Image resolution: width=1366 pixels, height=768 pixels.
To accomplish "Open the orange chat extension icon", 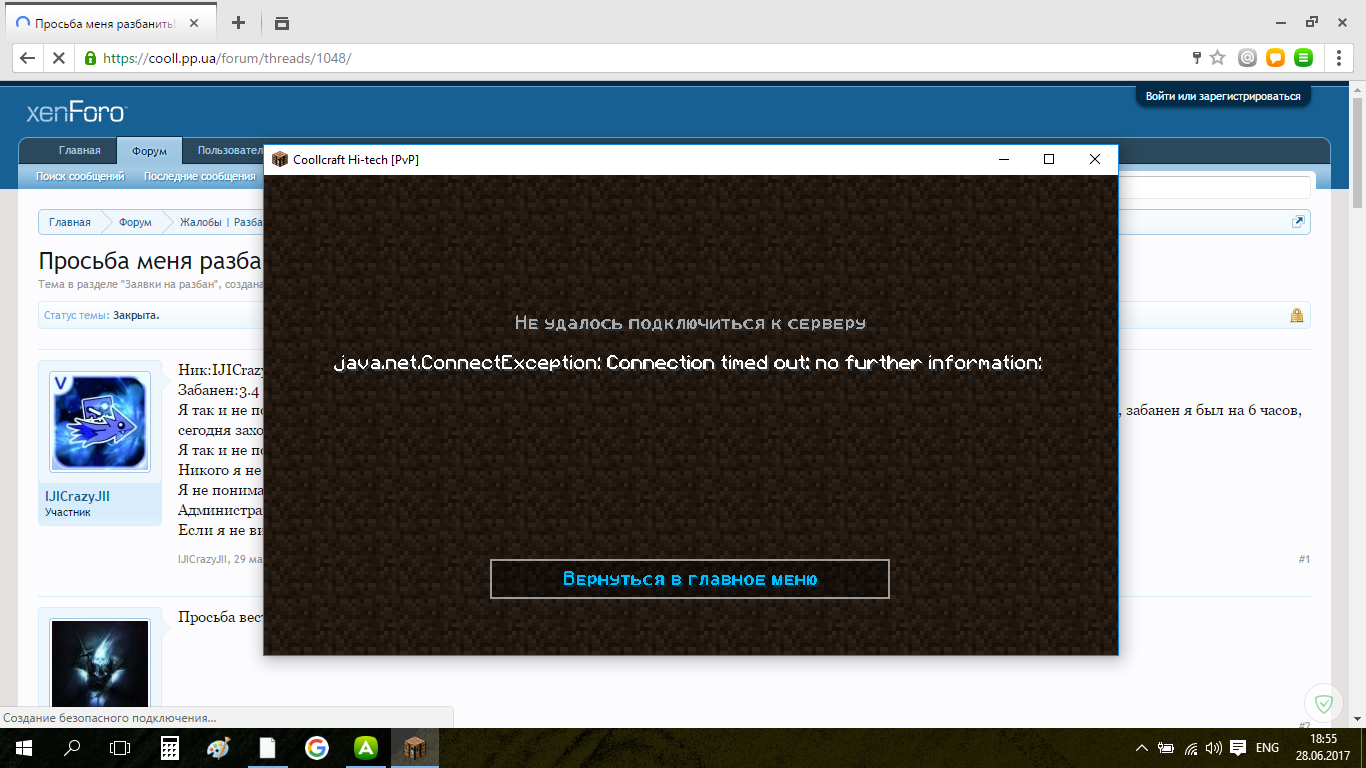I will (1275, 58).
